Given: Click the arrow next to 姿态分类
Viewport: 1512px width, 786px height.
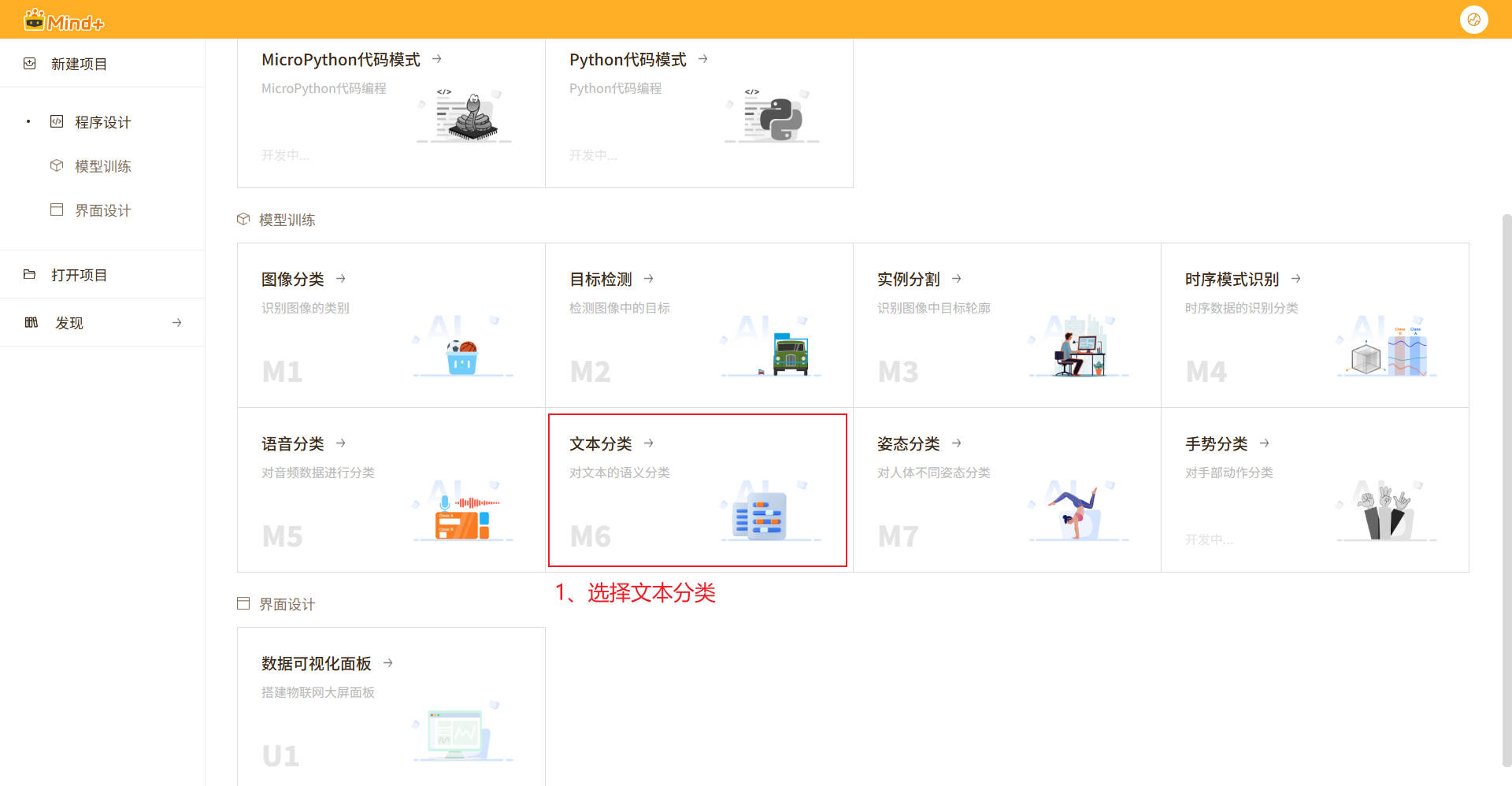Looking at the screenshot, I should coord(957,443).
